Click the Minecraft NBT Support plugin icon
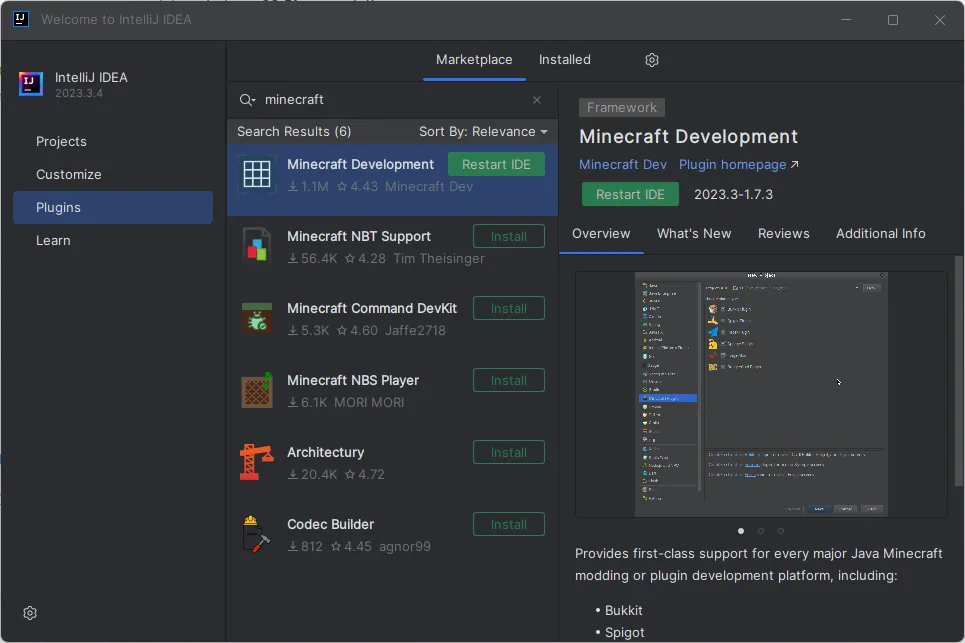This screenshot has width=965, height=643. (x=257, y=245)
